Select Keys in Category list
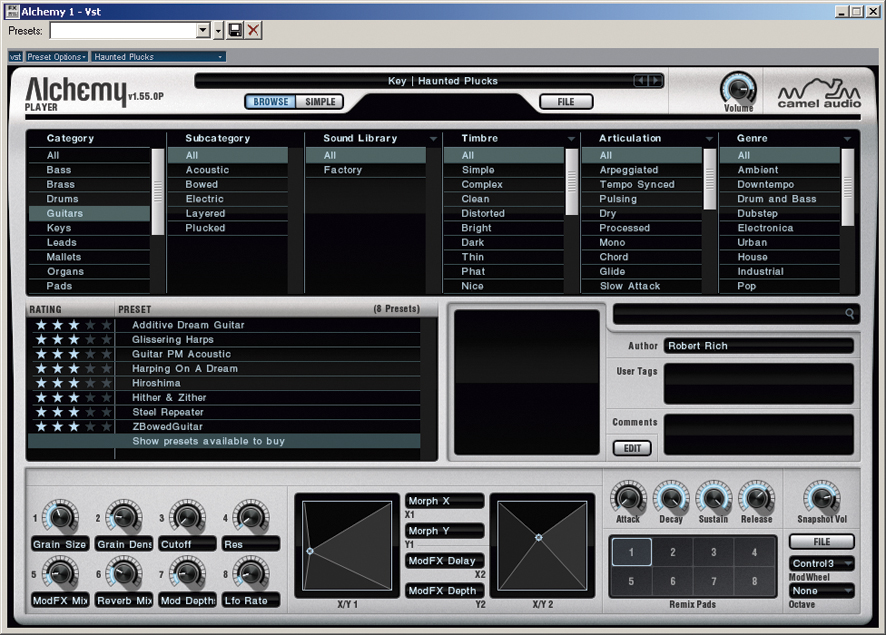This screenshot has width=886, height=635. 89,228
